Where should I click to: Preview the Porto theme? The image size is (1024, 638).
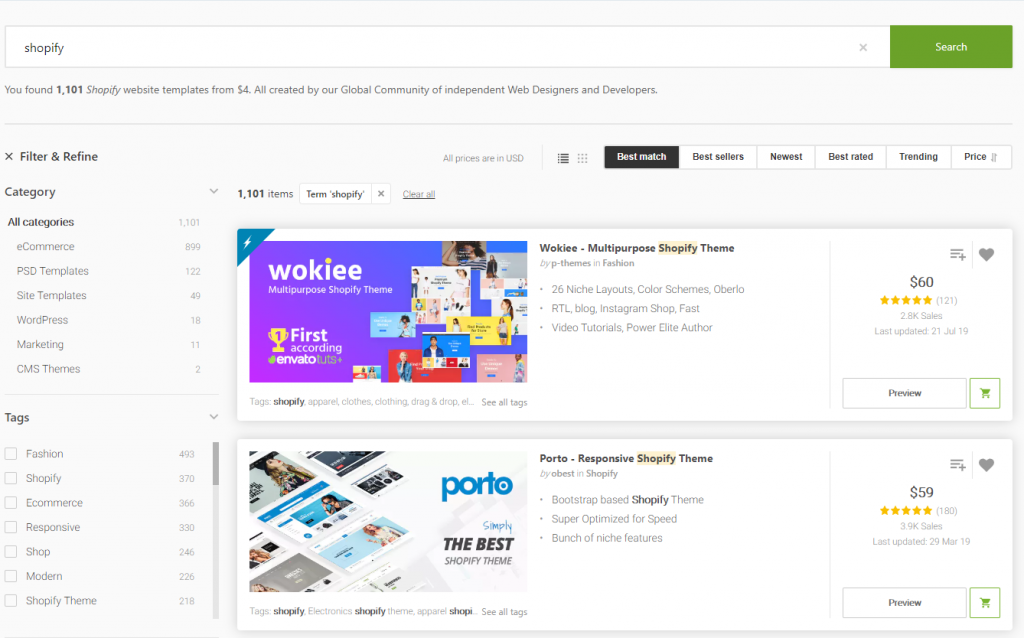pyautogui.click(x=904, y=603)
